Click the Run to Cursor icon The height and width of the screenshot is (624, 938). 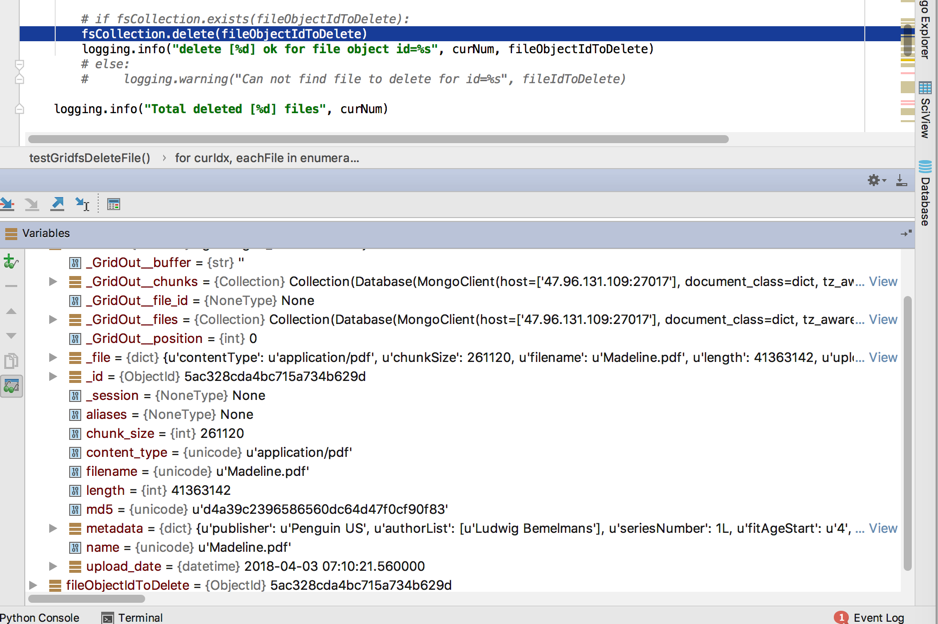[x=82, y=205]
